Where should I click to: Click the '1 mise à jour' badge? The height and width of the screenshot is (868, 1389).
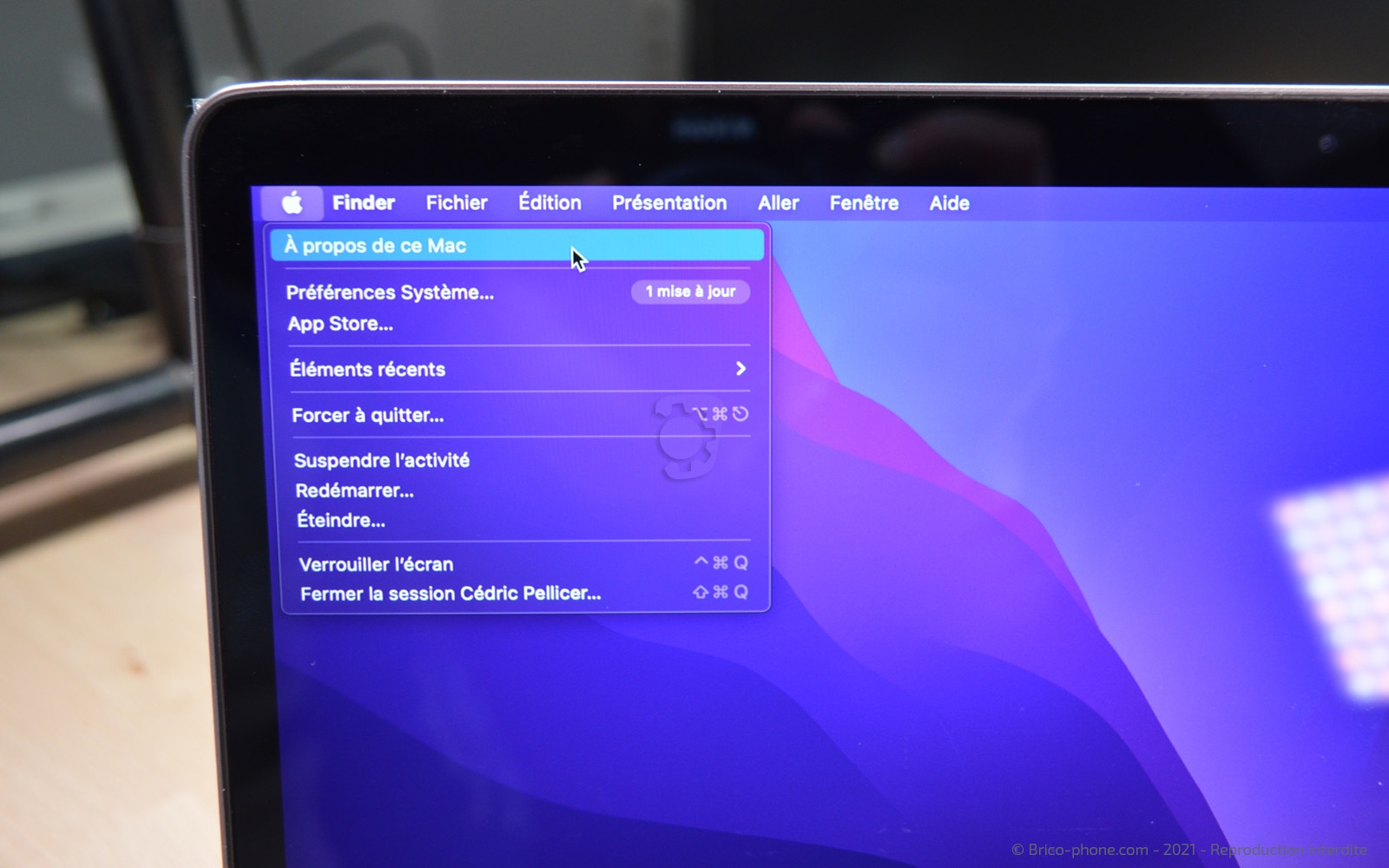coord(690,292)
